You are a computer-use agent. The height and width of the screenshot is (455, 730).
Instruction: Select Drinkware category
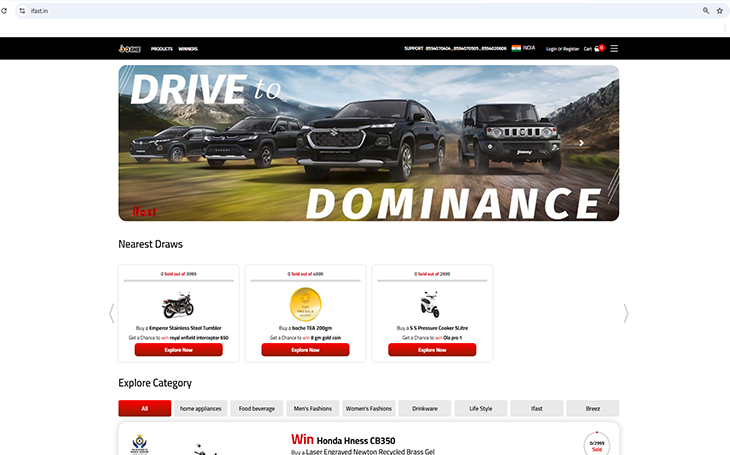pyautogui.click(x=425, y=408)
